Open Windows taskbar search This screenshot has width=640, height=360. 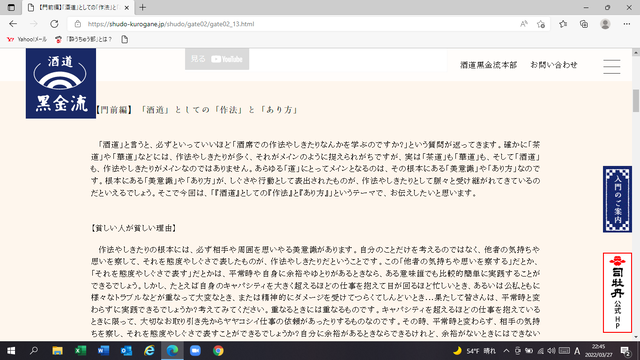tap(34, 351)
